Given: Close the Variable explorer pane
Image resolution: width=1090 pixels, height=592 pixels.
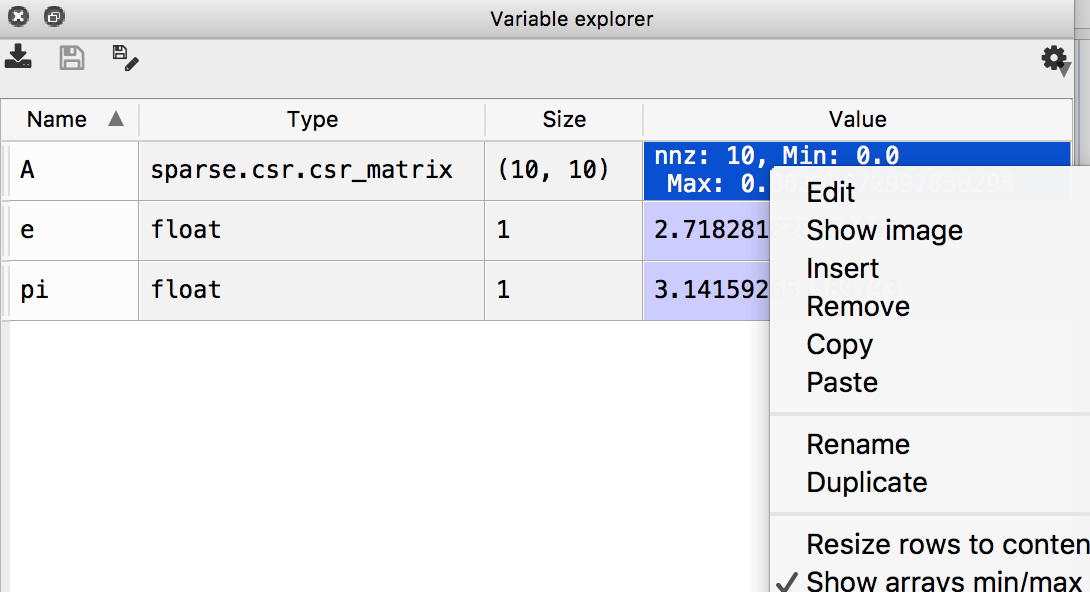Looking at the screenshot, I should tap(19, 16).
